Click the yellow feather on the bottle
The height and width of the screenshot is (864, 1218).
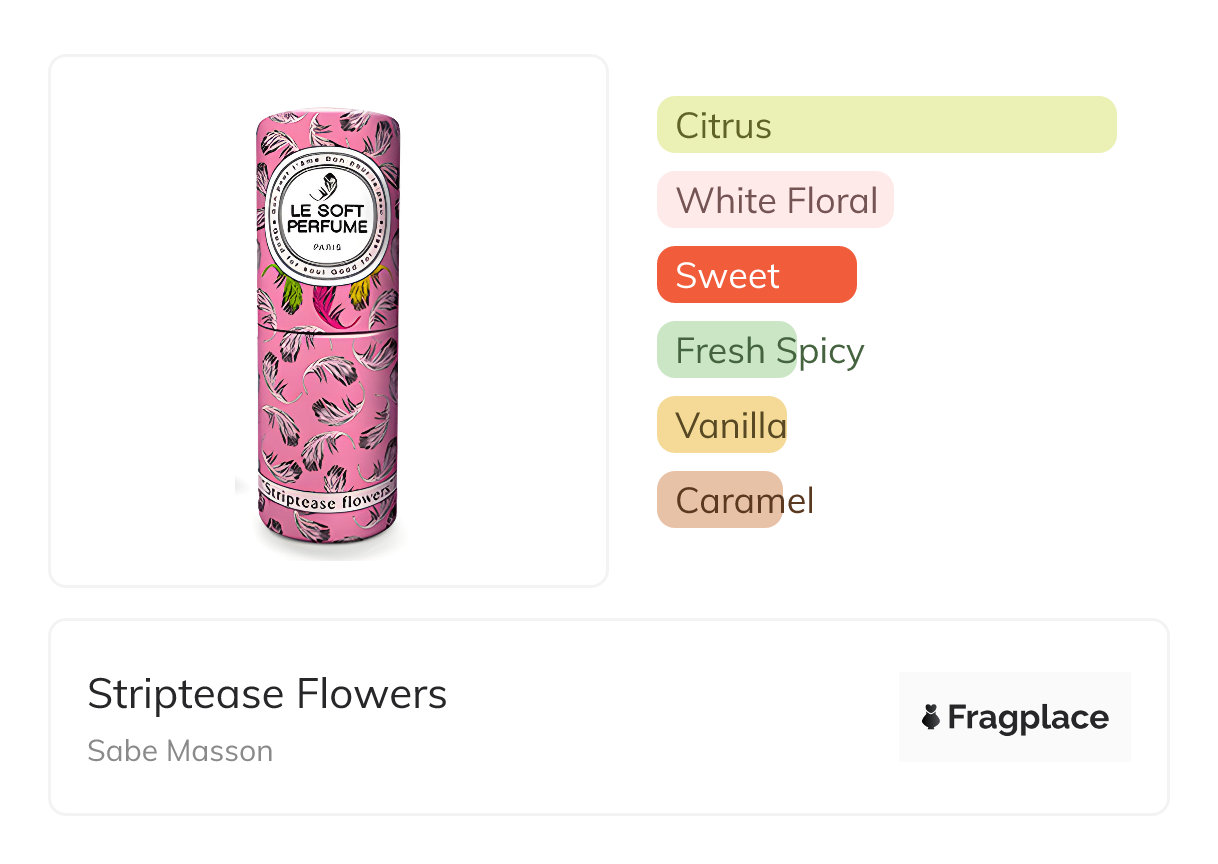pyautogui.click(x=369, y=287)
